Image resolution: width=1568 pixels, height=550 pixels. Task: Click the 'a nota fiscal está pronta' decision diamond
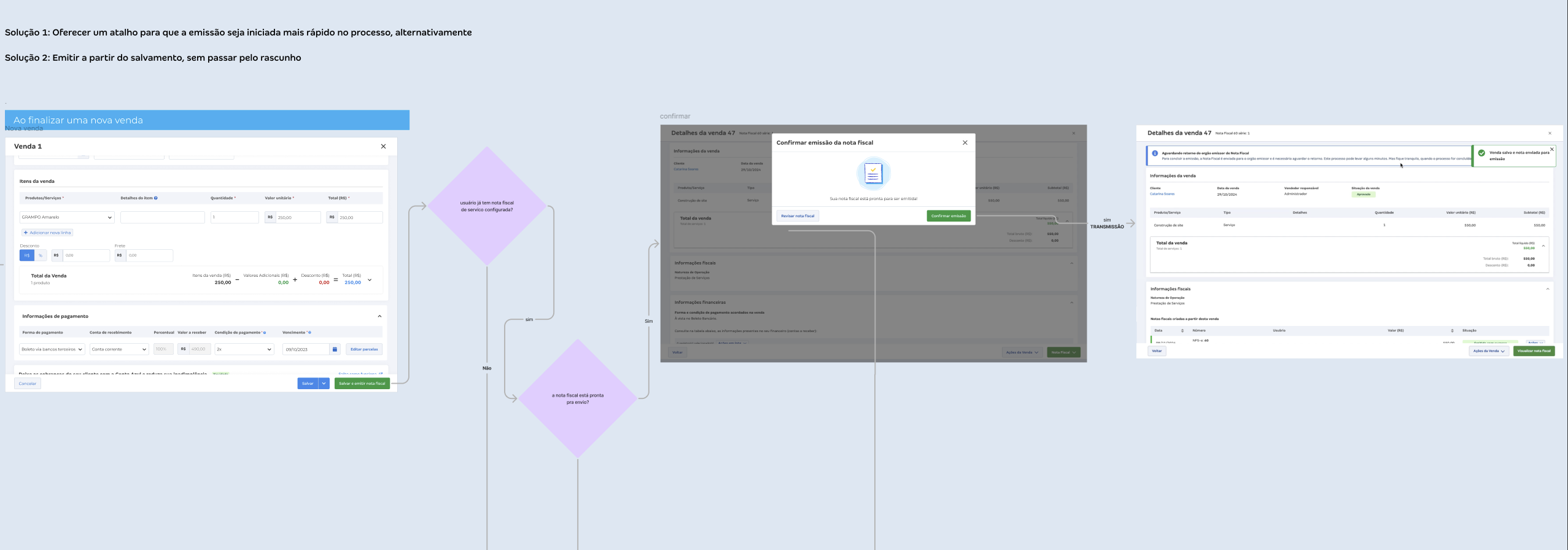click(578, 399)
